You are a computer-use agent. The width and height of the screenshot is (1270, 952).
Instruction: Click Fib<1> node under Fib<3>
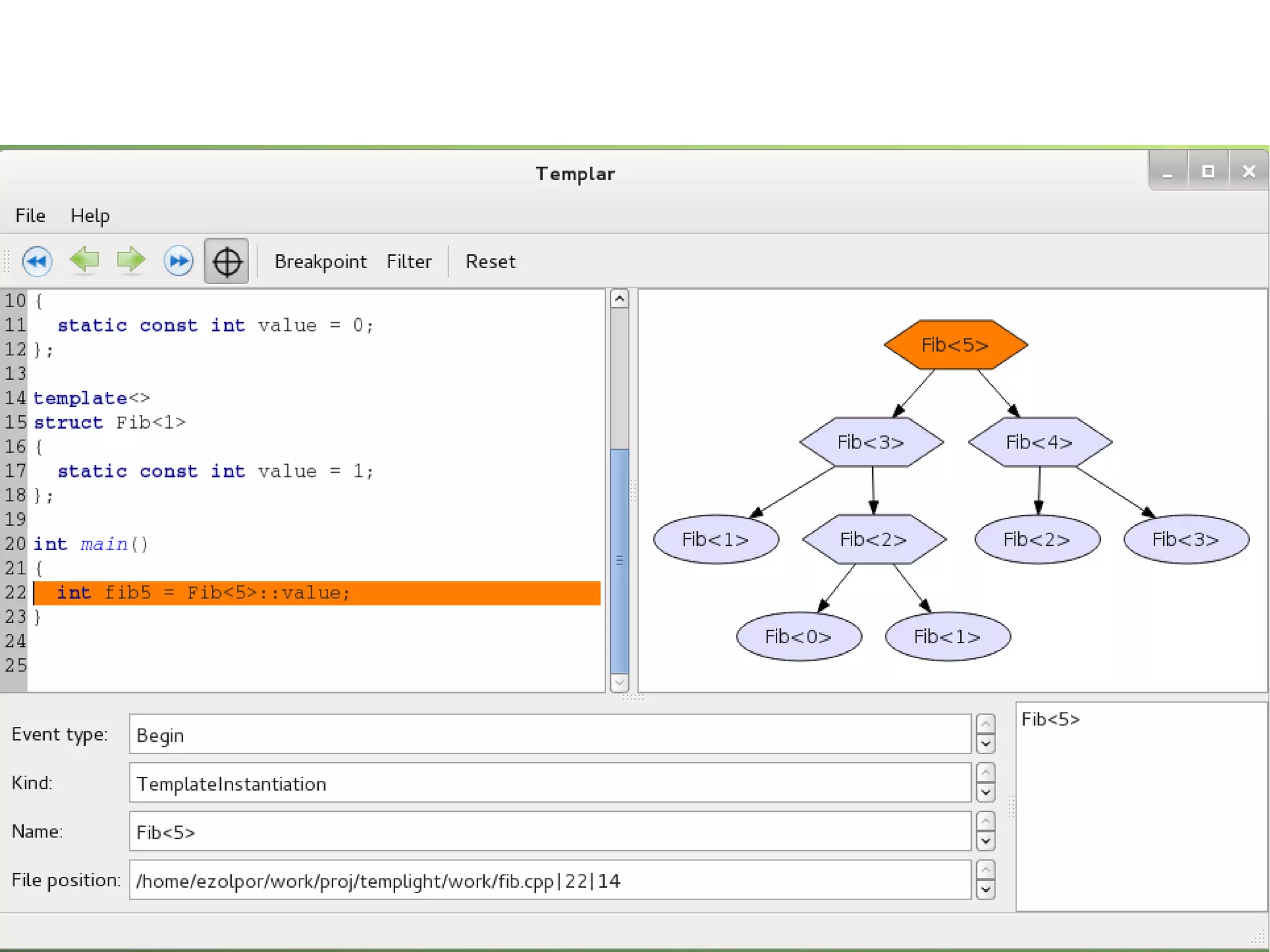click(x=716, y=540)
